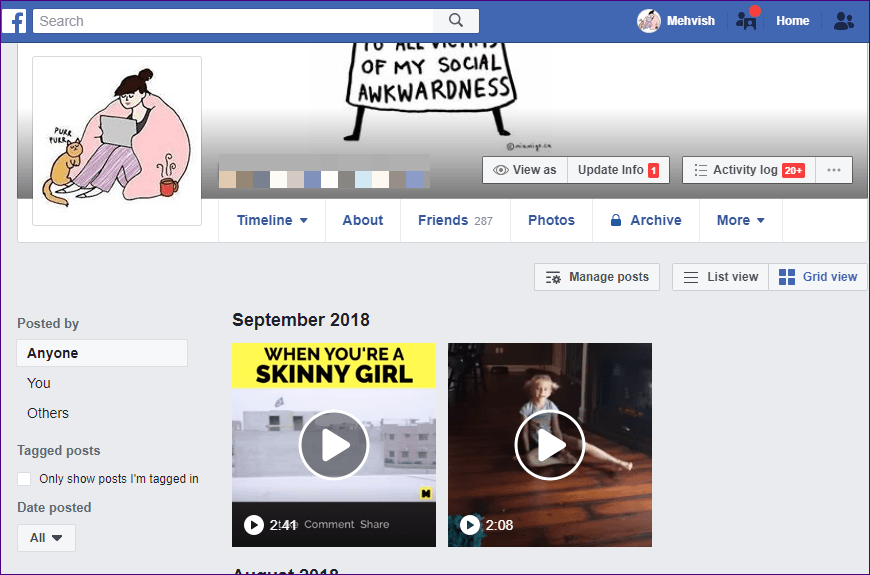Open the Date posted All dropdown
This screenshot has width=870, height=575.
click(46, 538)
